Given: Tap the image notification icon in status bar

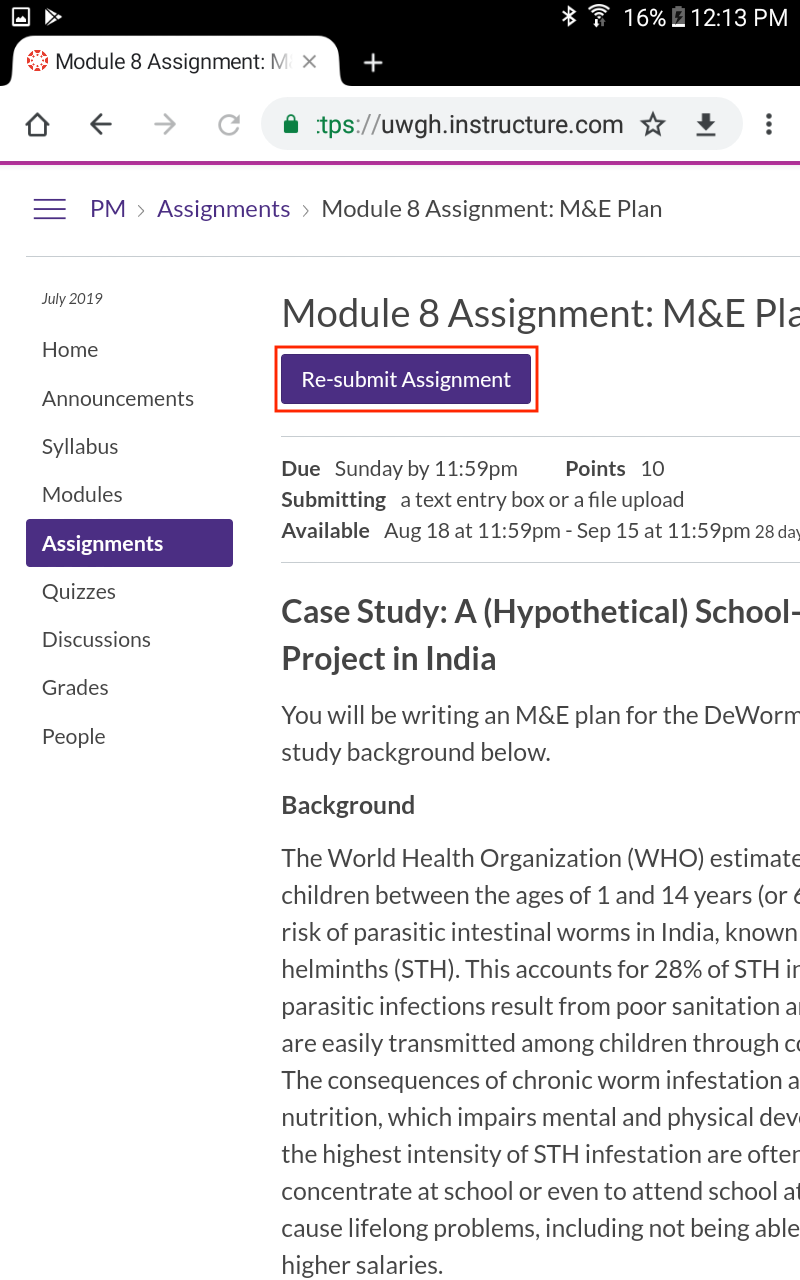Looking at the screenshot, I should [20, 16].
